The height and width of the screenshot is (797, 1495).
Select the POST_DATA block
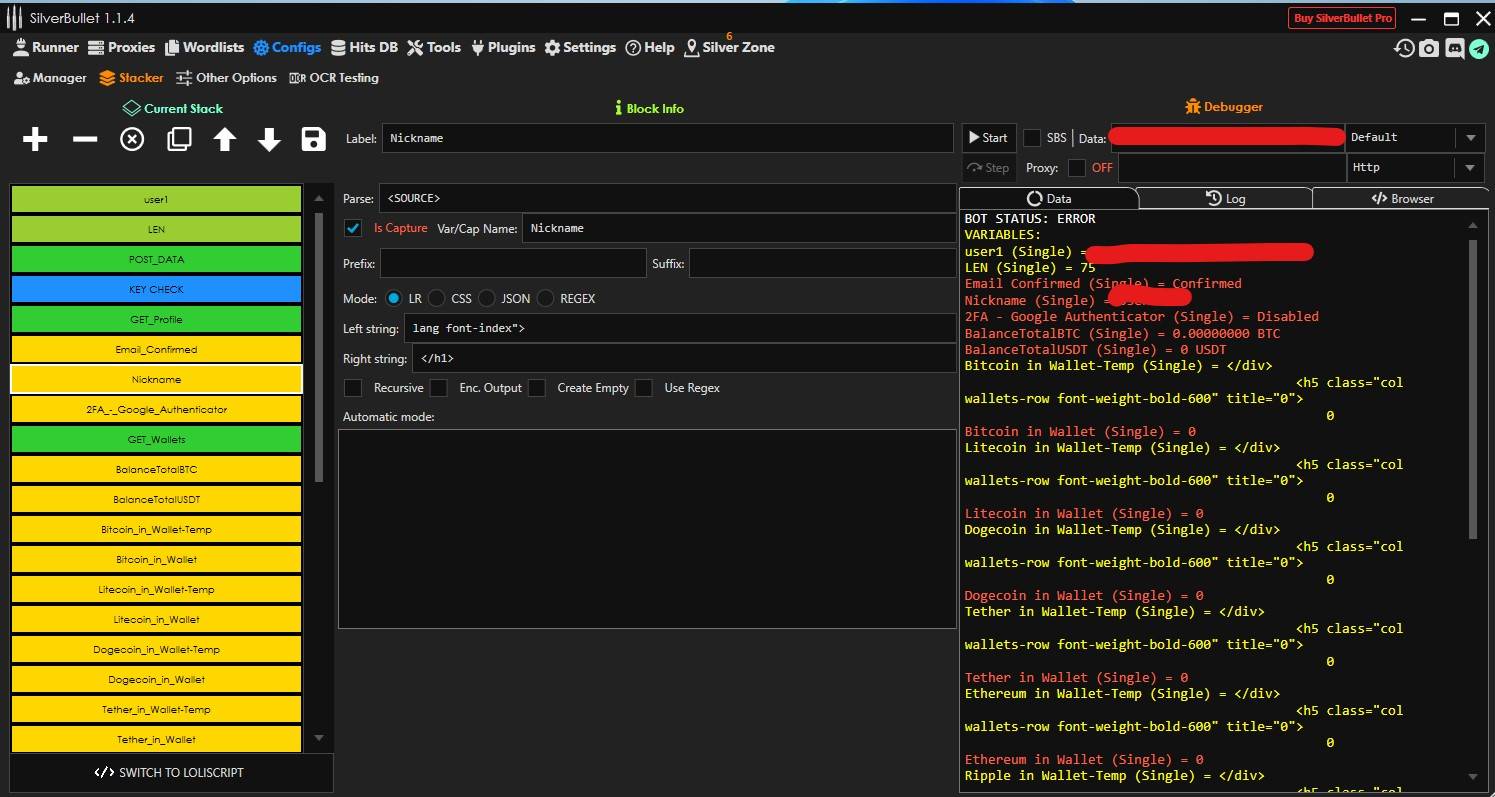(156, 259)
